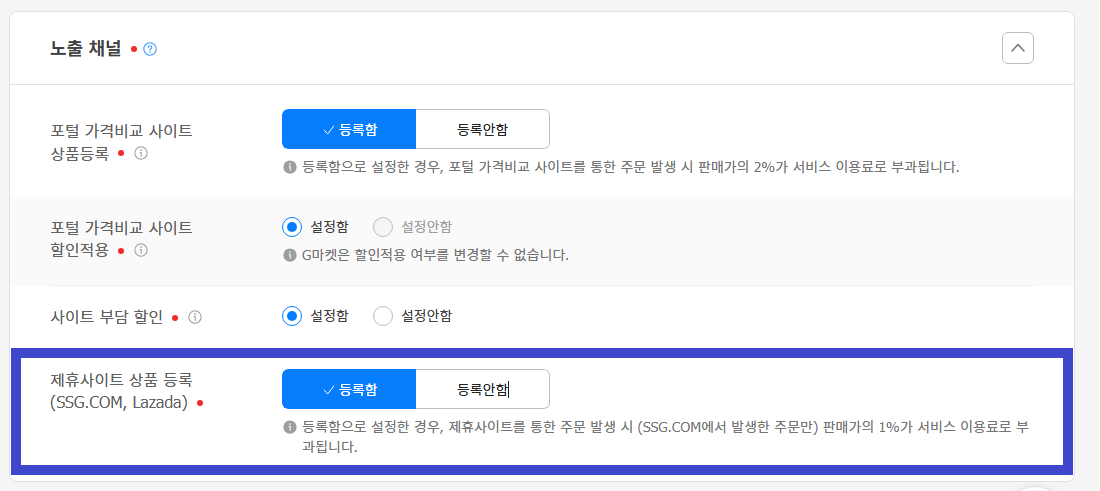Screen dimensions: 1100x491
Task: Click info icon beside 포털 가격비교 사이트 상품등록
Action: [141, 153]
